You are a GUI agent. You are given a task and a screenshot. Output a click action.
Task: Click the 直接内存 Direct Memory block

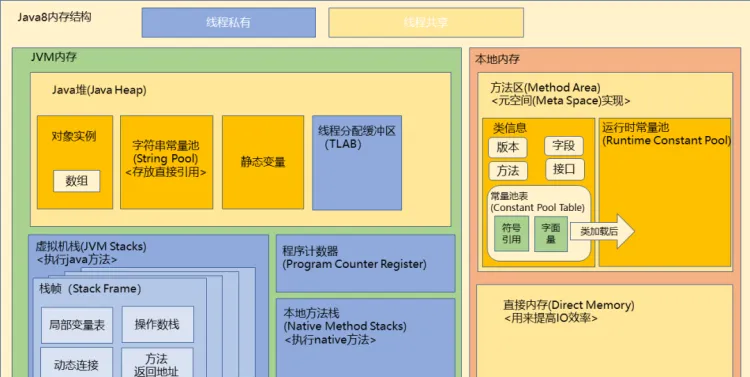tap(605, 331)
